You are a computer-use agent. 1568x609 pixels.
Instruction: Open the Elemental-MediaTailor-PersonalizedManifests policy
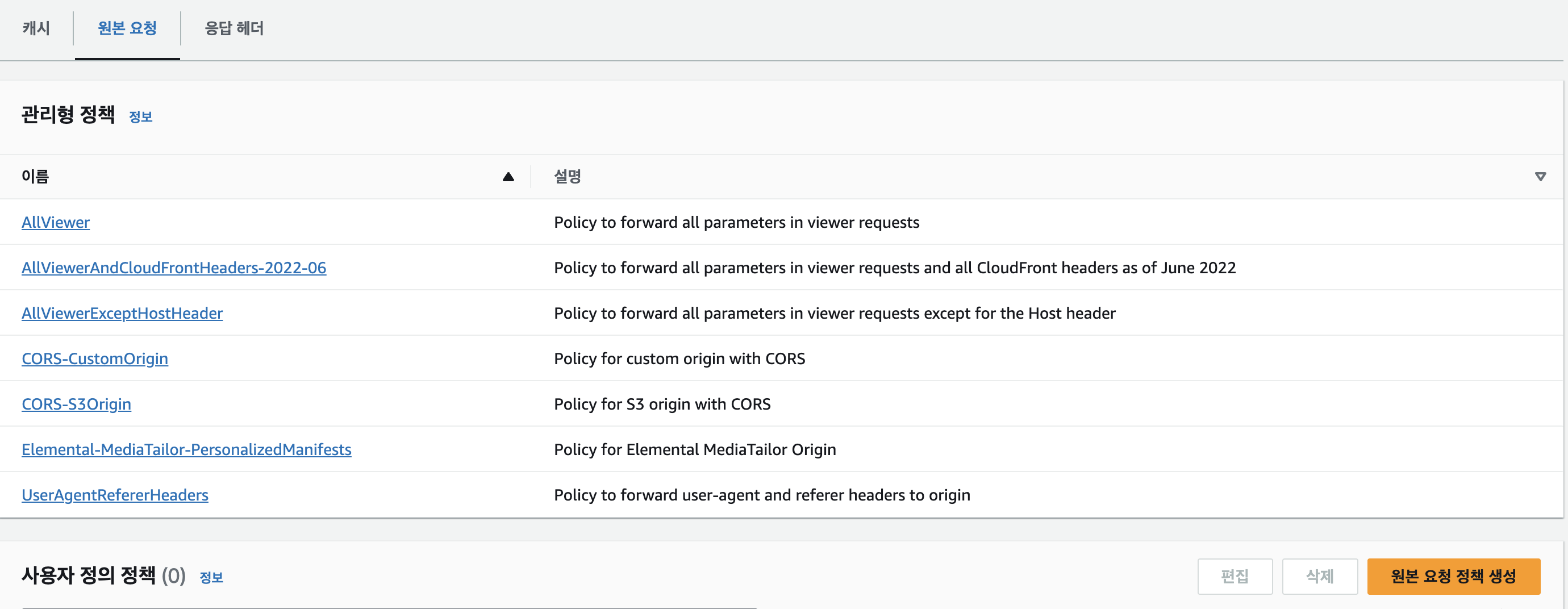click(x=186, y=449)
